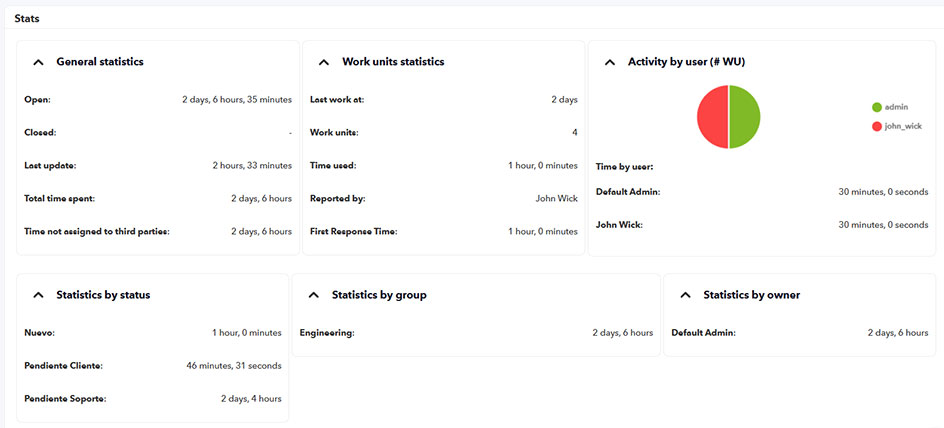Open the John Wick reporter value
This screenshot has height=428, width=944.
click(x=556, y=199)
